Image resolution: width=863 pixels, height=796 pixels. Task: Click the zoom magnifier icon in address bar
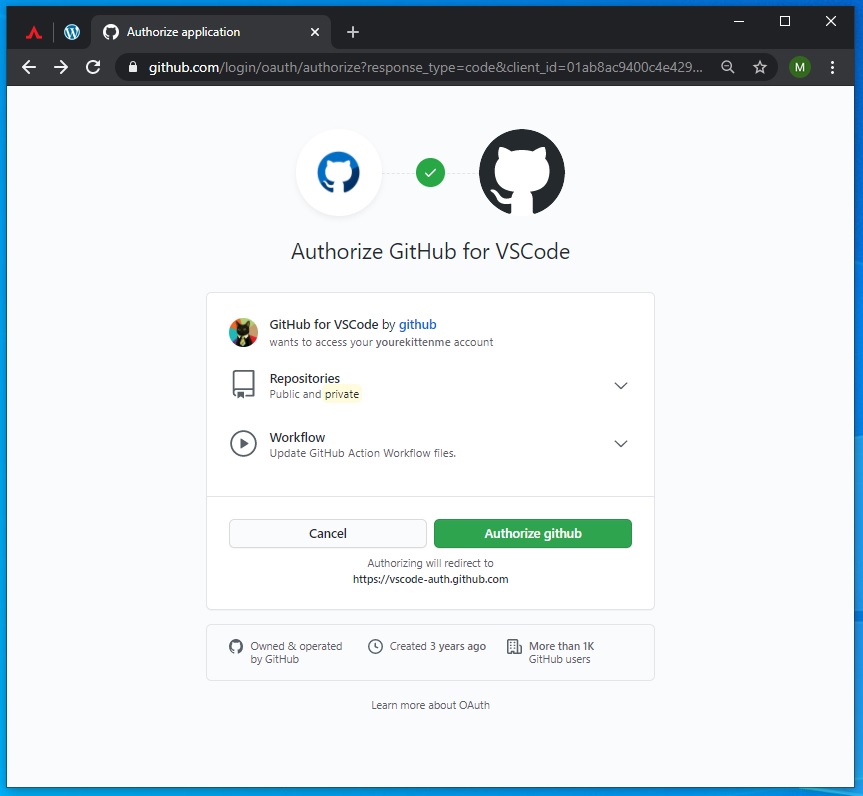pos(728,67)
